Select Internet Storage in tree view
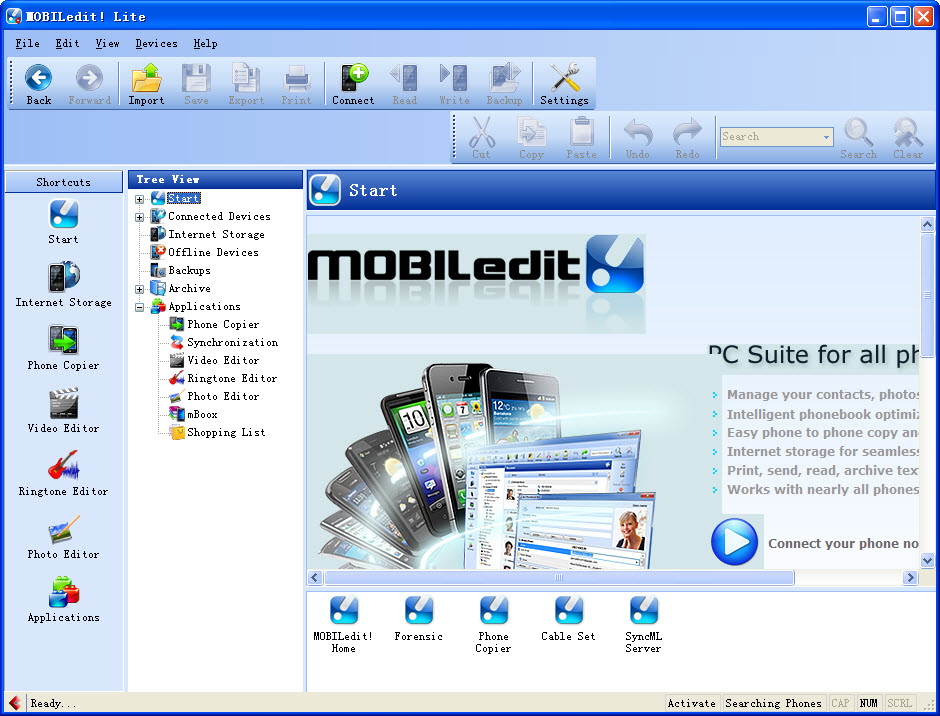The width and height of the screenshot is (940, 716). [216, 234]
